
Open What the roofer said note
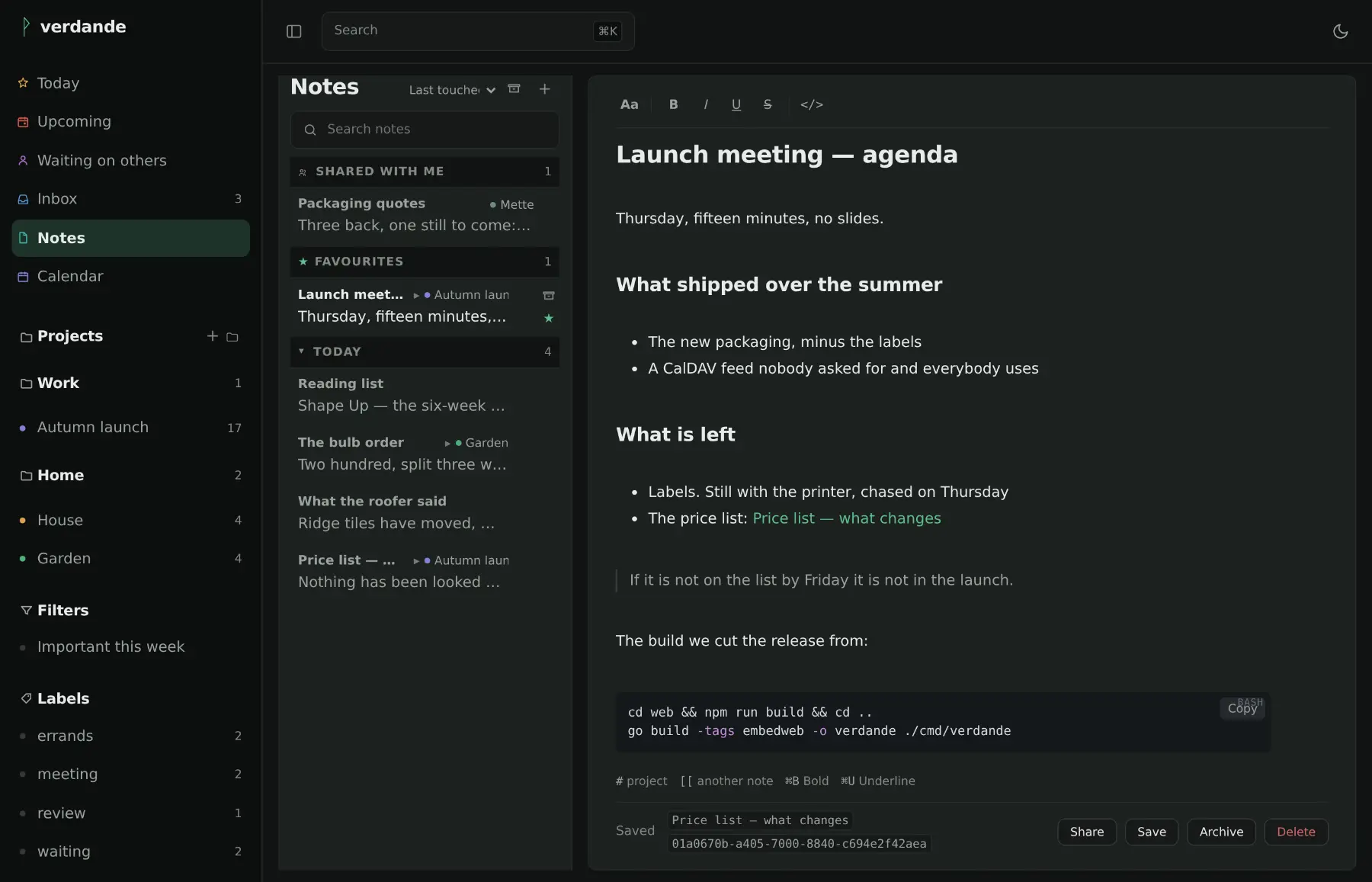point(425,512)
